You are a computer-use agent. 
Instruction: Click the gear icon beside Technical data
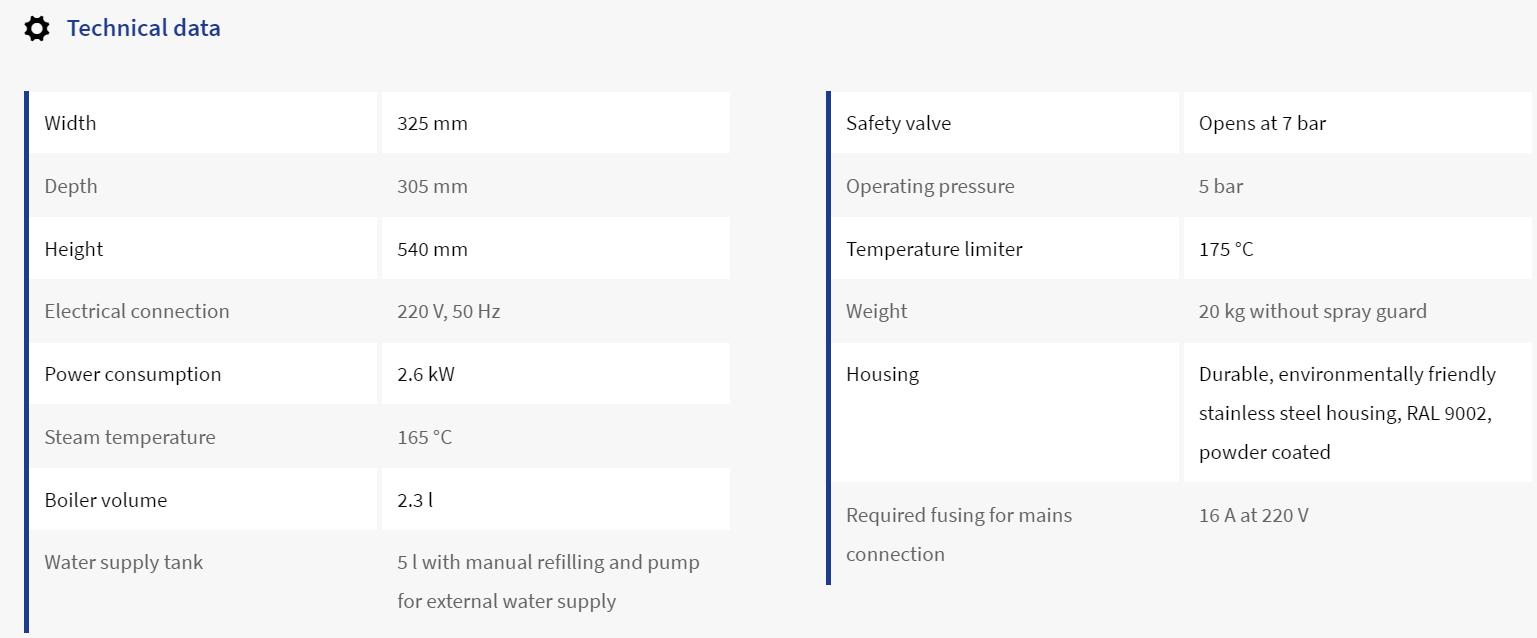point(37,29)
